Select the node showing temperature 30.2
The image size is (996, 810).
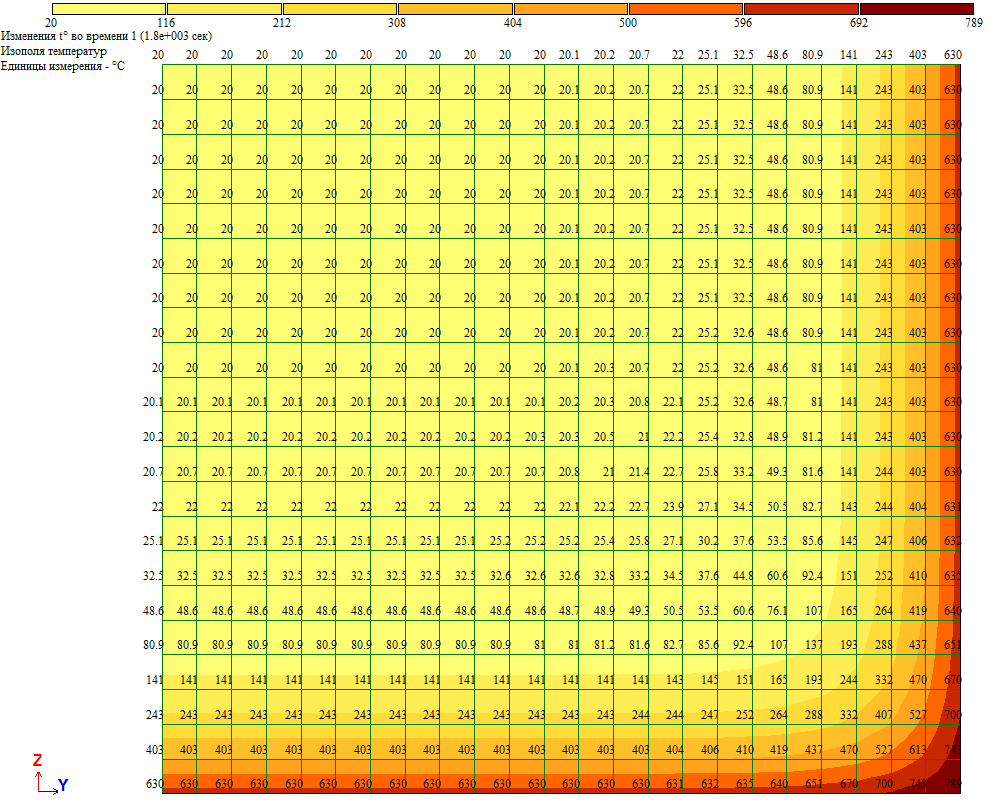(x=707, y=541)
